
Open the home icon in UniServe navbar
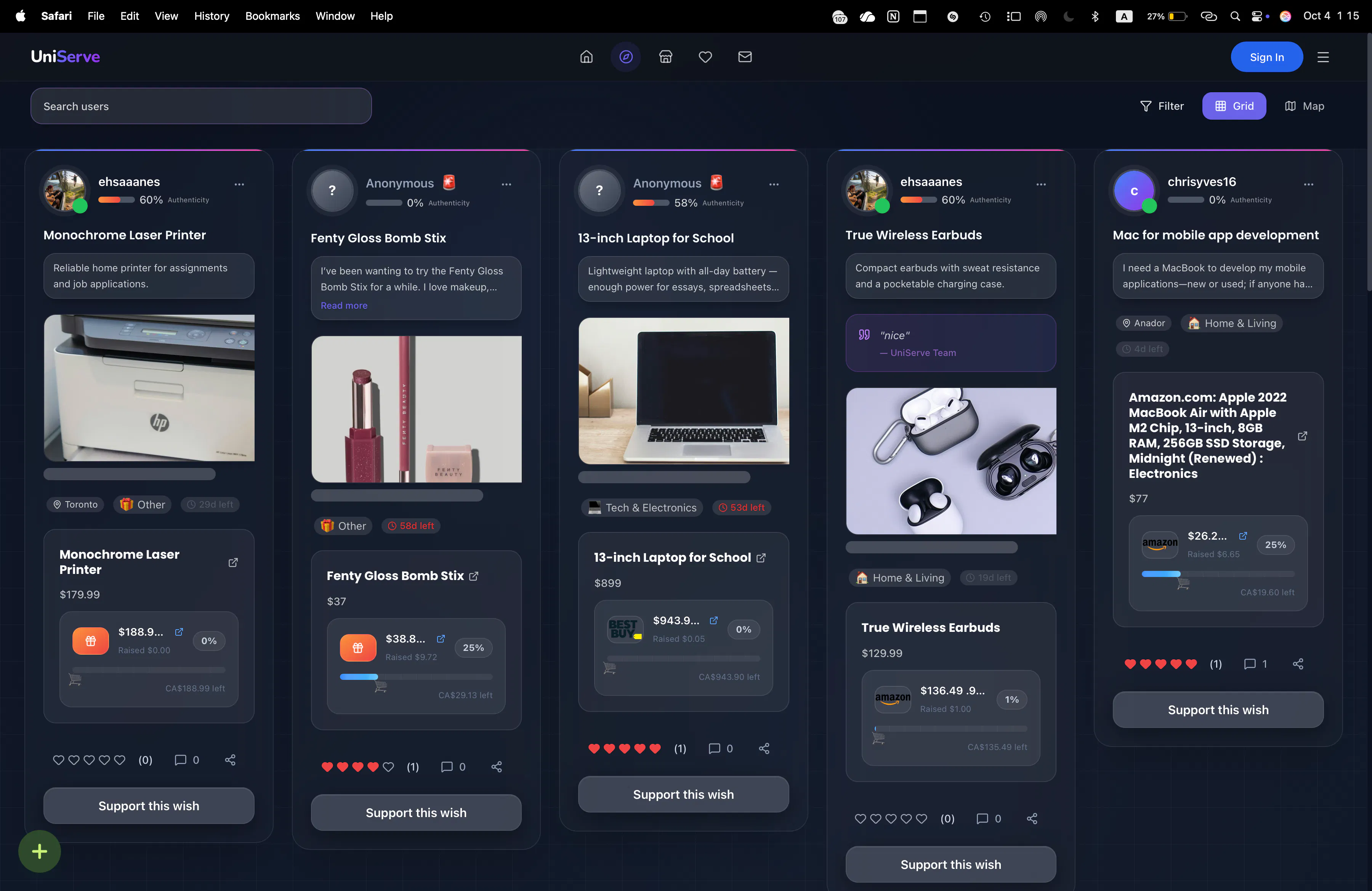(x=586, y=56)
